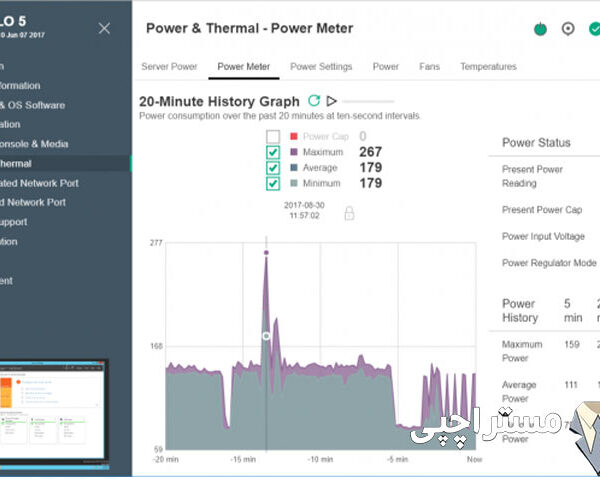Click the Power Cap value 0
600x500 pixels.
[363, 136]
